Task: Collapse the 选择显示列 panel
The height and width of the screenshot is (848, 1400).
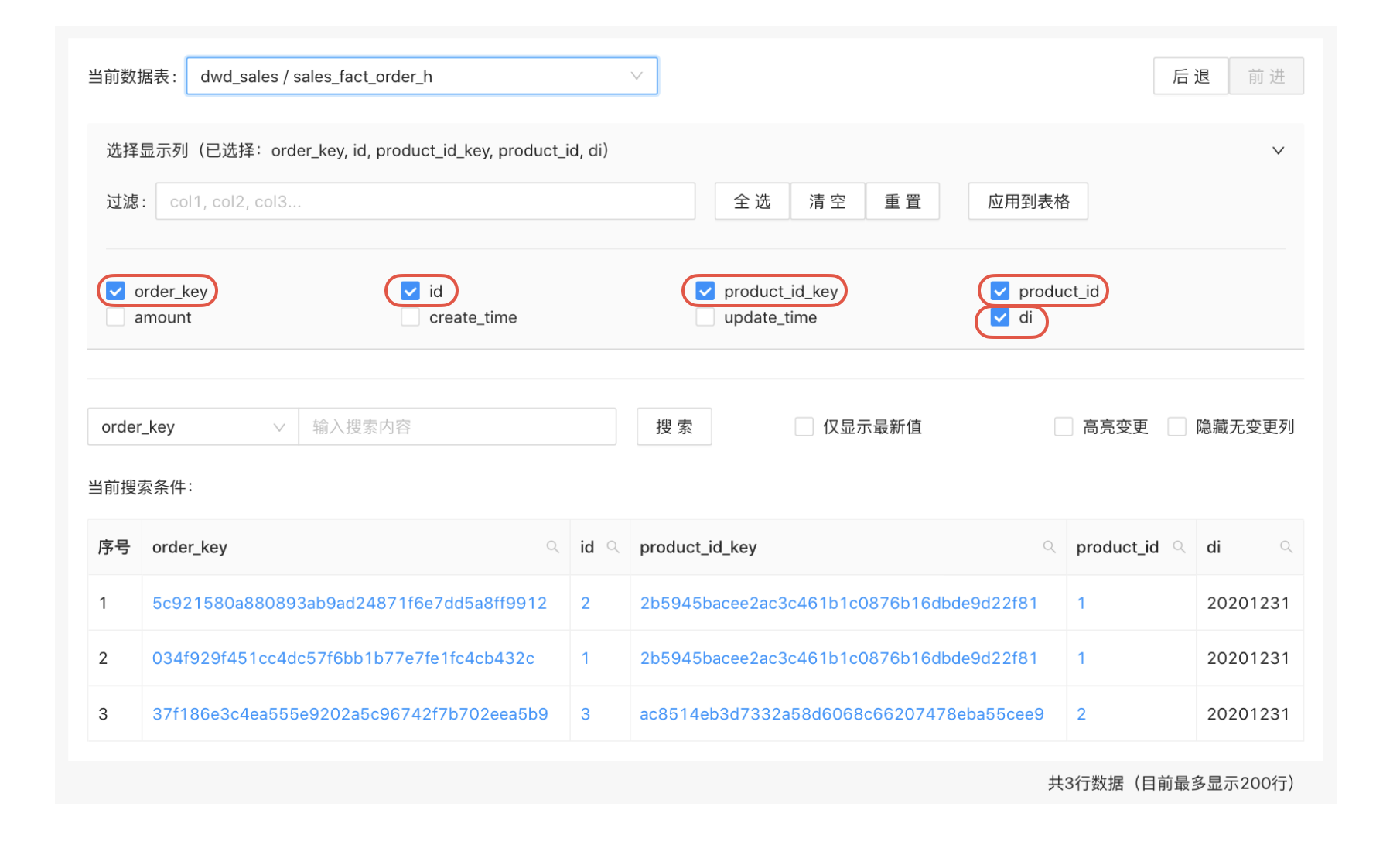Action: [x=1279, y=150]
